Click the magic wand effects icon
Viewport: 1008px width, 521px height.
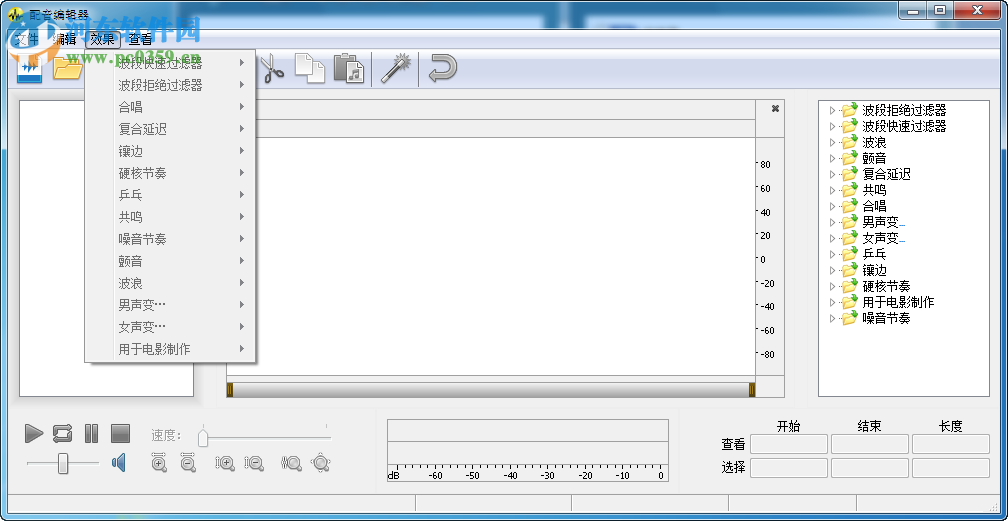395,68
